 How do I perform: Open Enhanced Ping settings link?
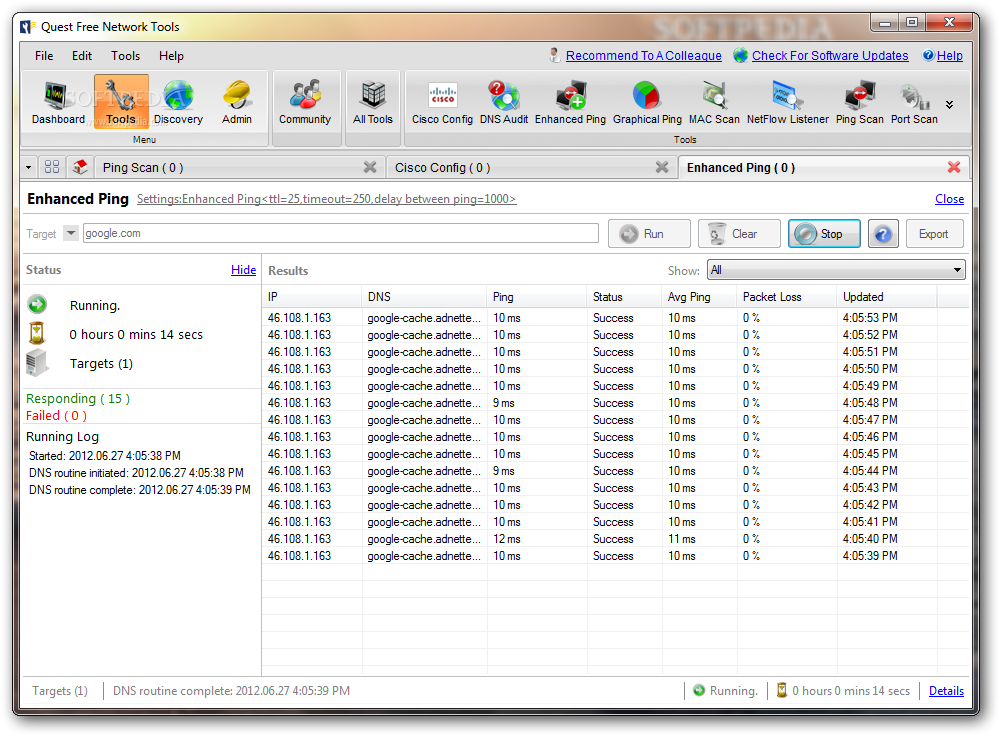pos(327,199)
